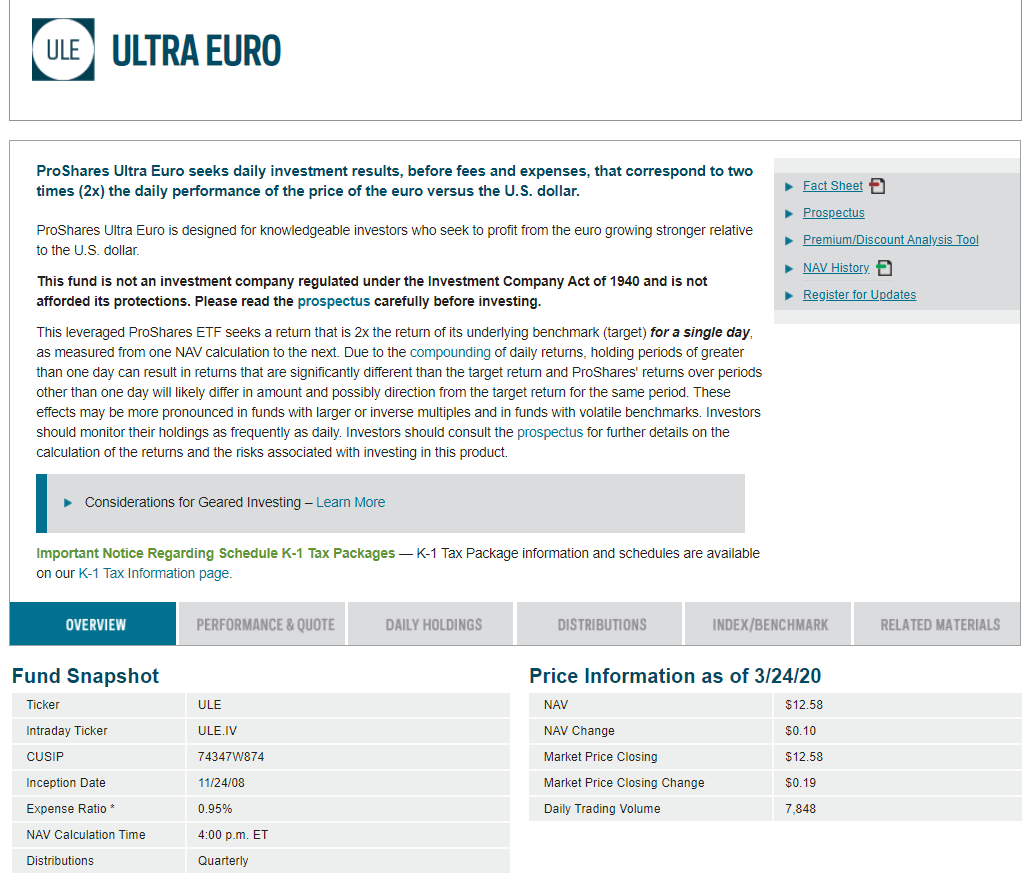Image resolution: width=1034 pixels, height=885 pixels.
Task: Click the arrow bullet before NAV History
Action: point(789,268)
